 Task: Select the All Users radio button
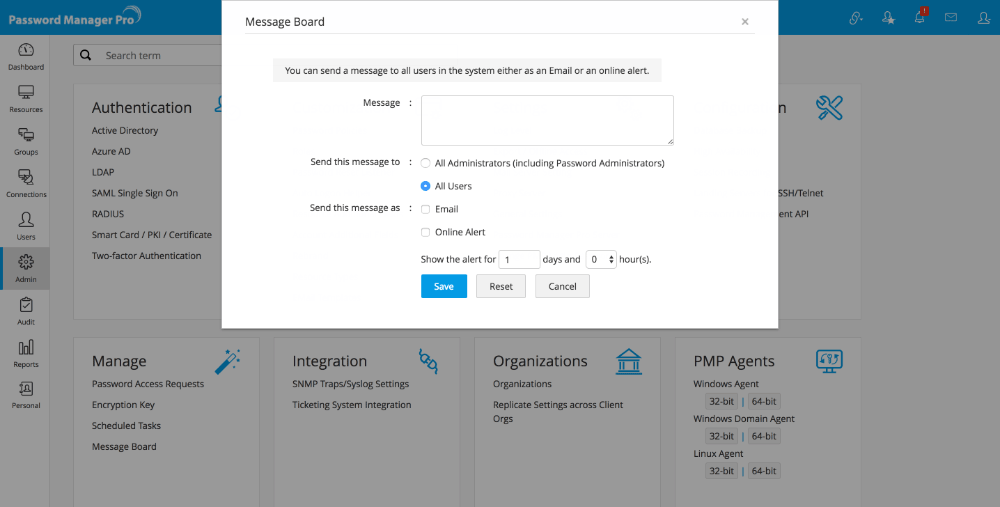[426, 186]
